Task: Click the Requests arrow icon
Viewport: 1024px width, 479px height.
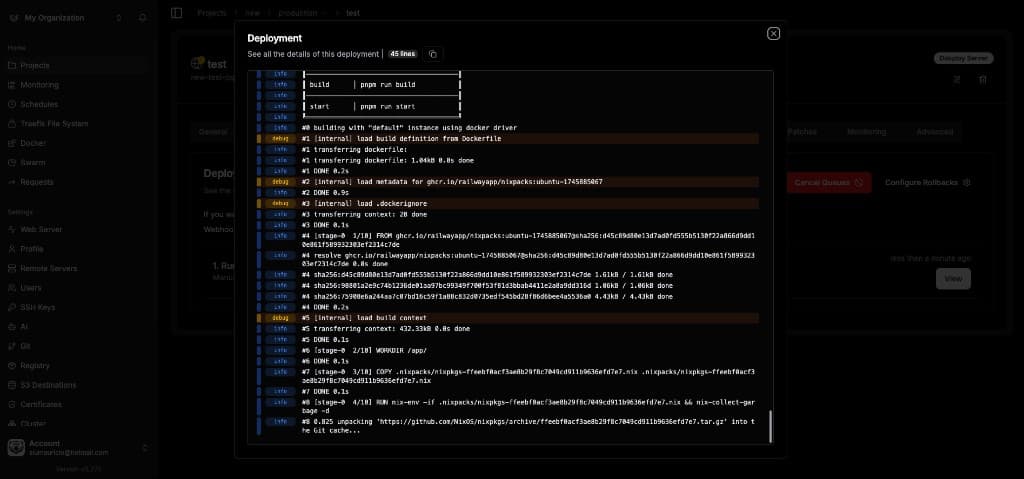Action: 12,182
